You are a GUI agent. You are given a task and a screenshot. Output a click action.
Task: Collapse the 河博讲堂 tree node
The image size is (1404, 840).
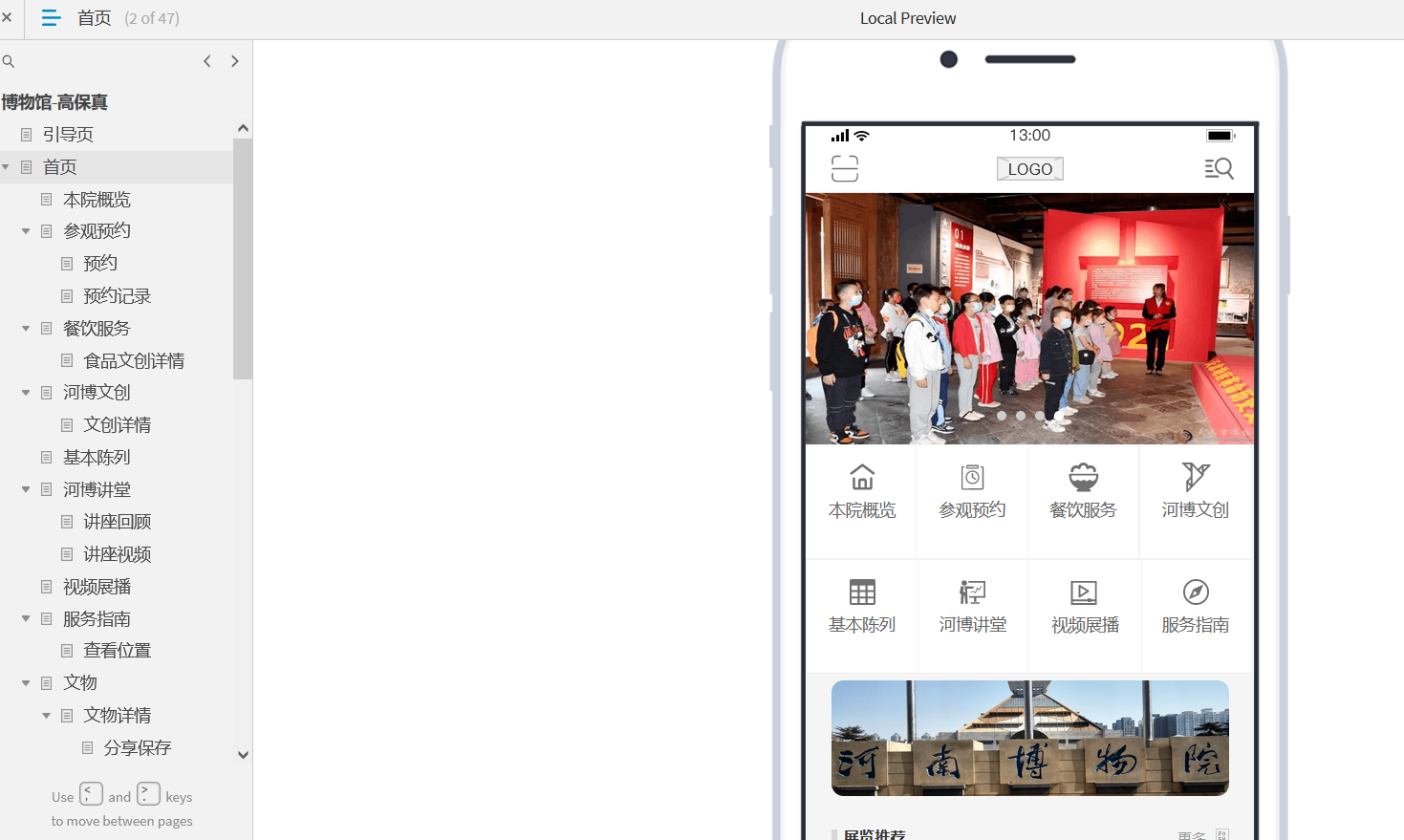26,490
